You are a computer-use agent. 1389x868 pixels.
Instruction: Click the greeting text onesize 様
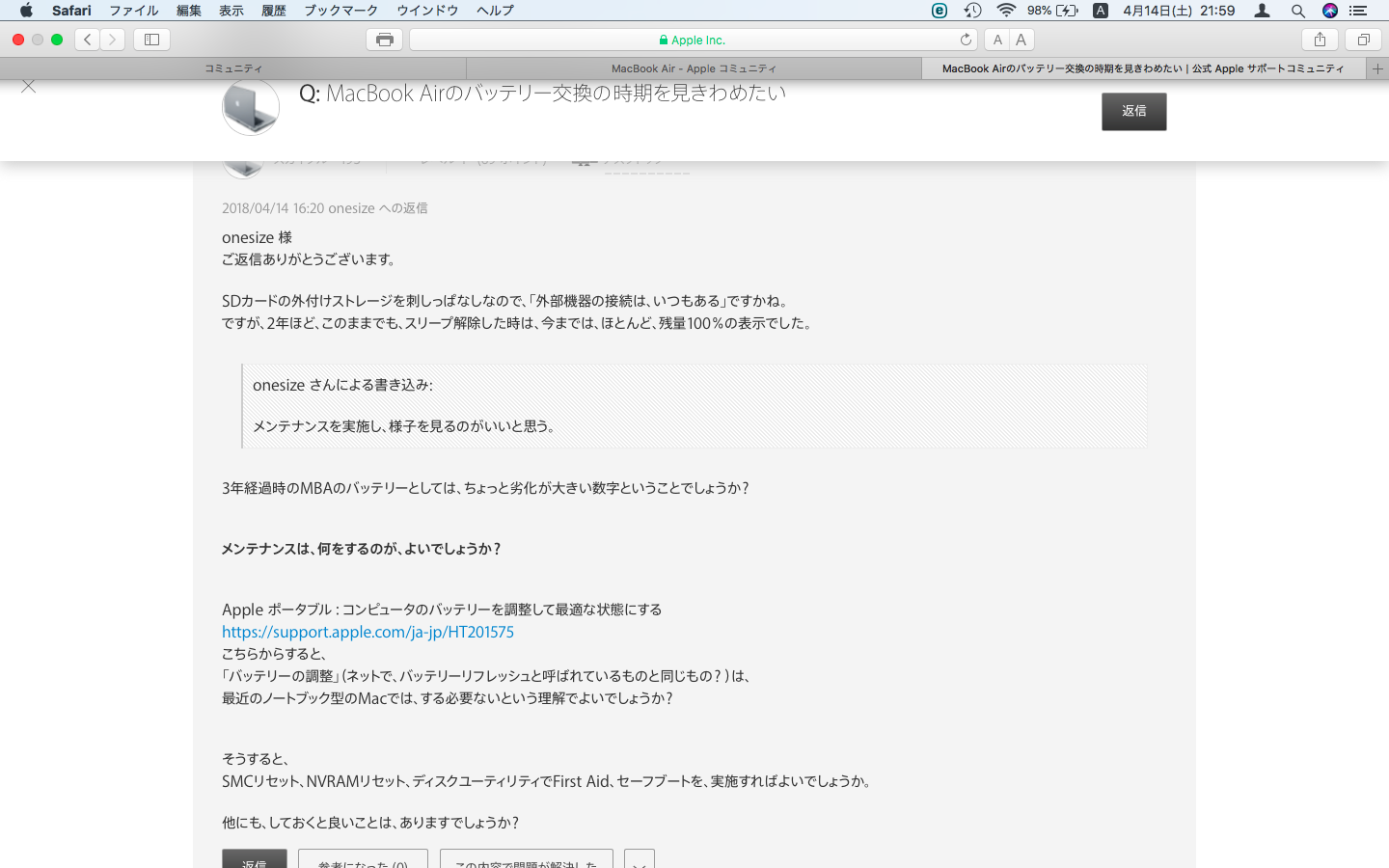pos(257,237)
